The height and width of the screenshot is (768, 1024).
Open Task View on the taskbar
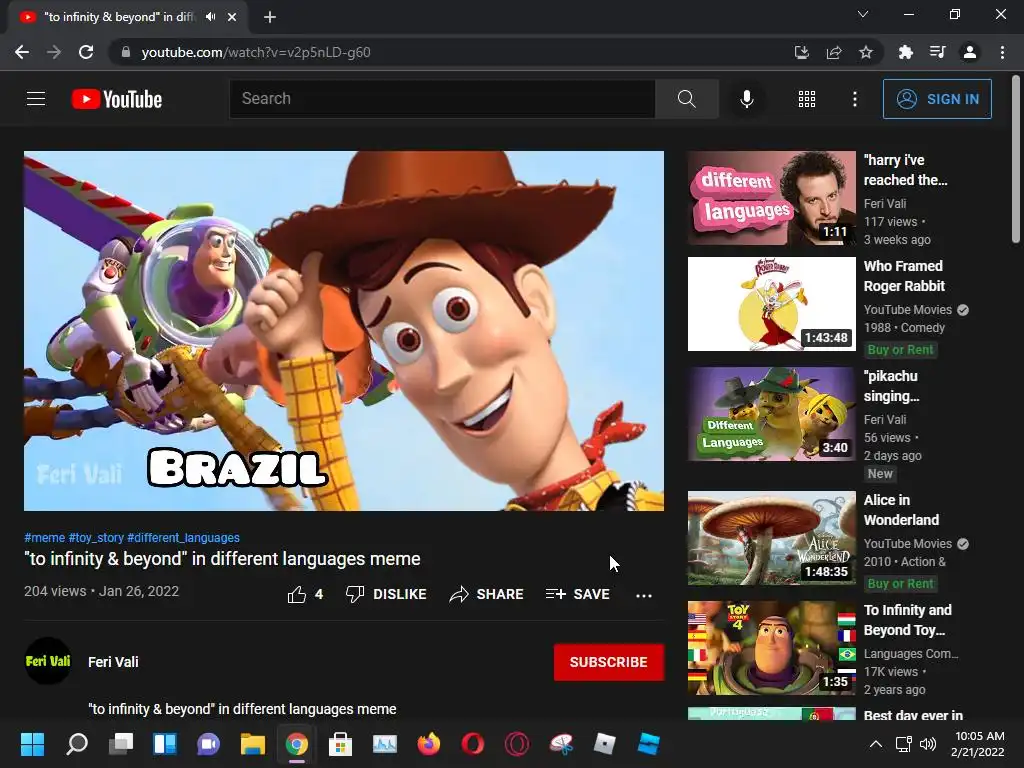point(121,744)
